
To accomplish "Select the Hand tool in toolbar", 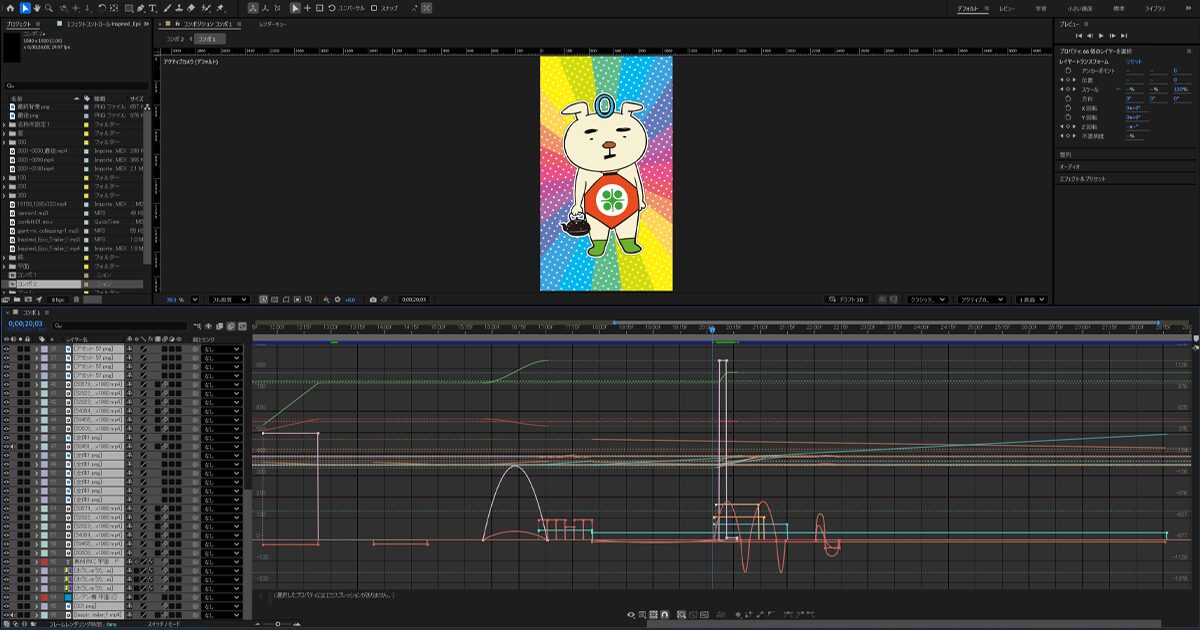I will [37, 8].
